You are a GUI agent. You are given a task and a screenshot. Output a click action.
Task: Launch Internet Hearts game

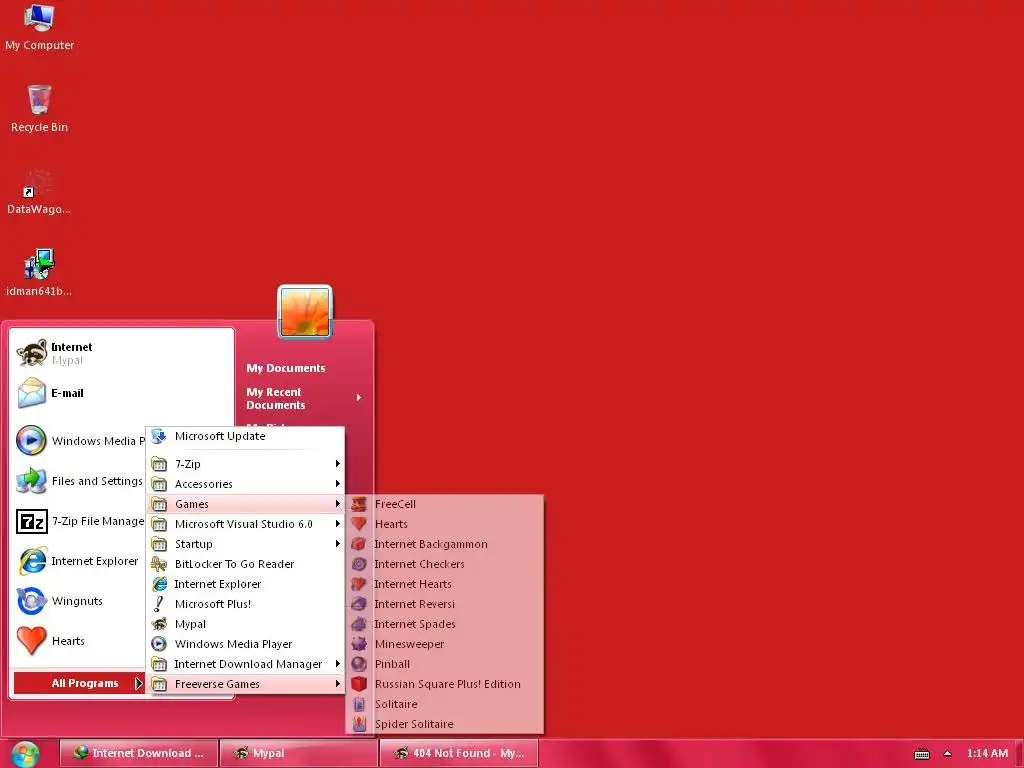pyautogui.click(x=445, y=584)
